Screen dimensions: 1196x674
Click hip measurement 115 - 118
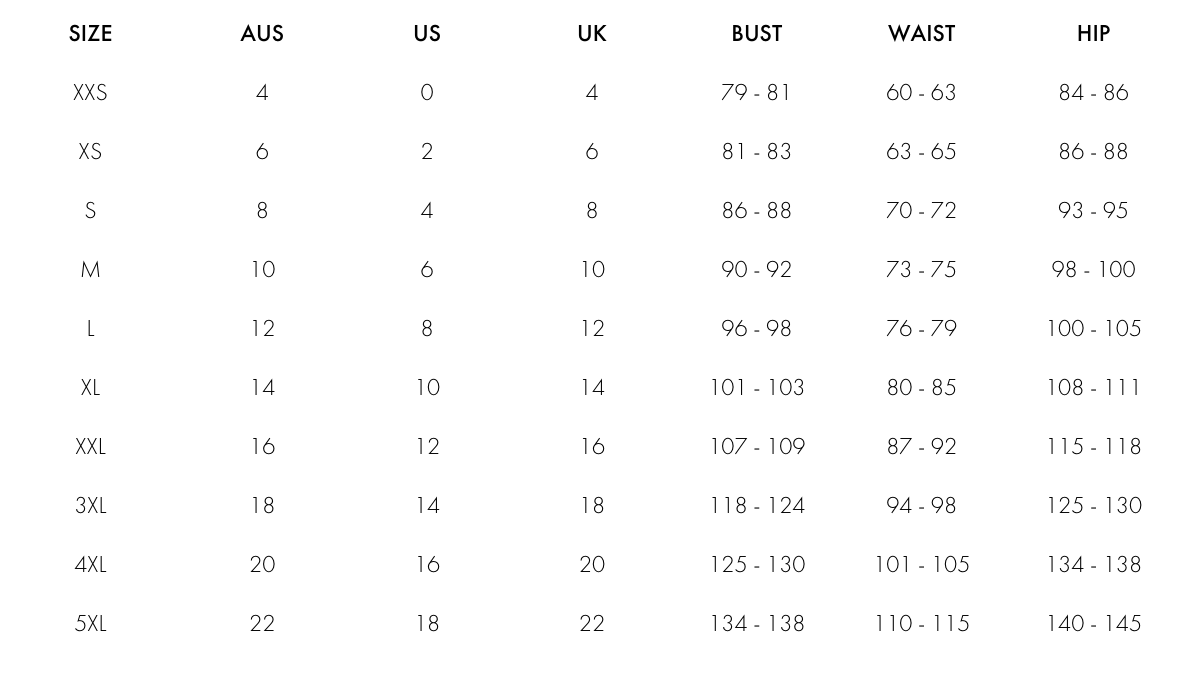pyautogui.click(x=1093, y=447)
